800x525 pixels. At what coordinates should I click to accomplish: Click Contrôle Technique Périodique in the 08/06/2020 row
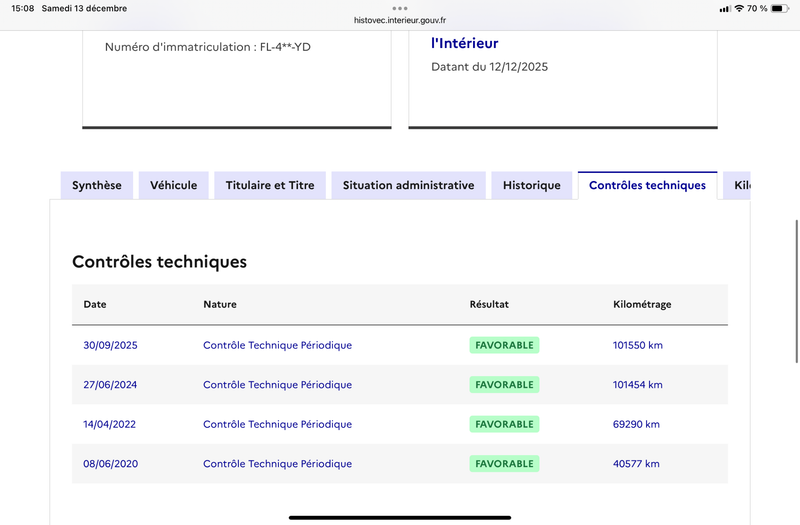tap(277, 464)
